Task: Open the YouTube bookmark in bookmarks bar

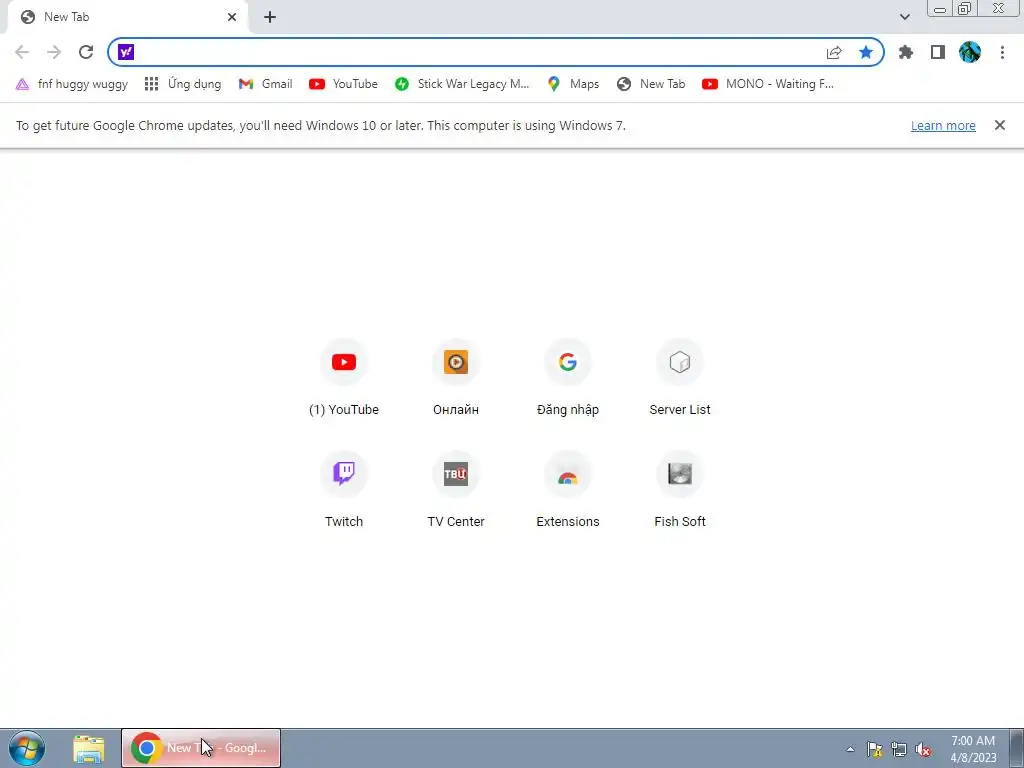Action: 344,84
